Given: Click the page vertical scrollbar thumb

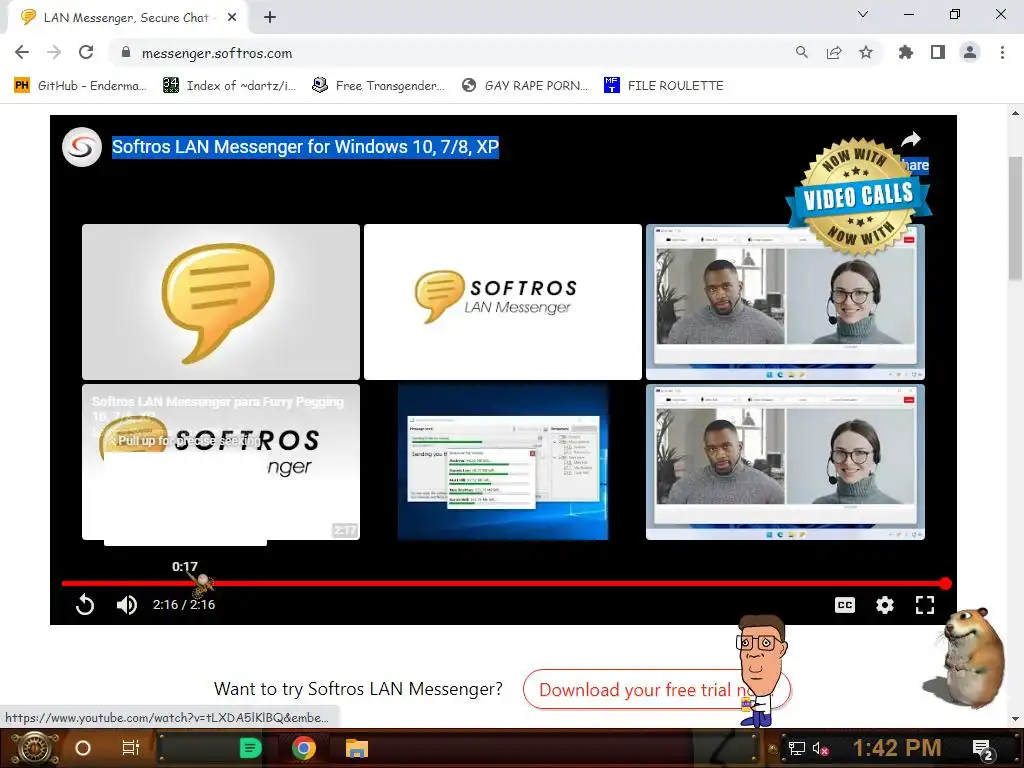Looking at the screenshot, I should 1016,218.
